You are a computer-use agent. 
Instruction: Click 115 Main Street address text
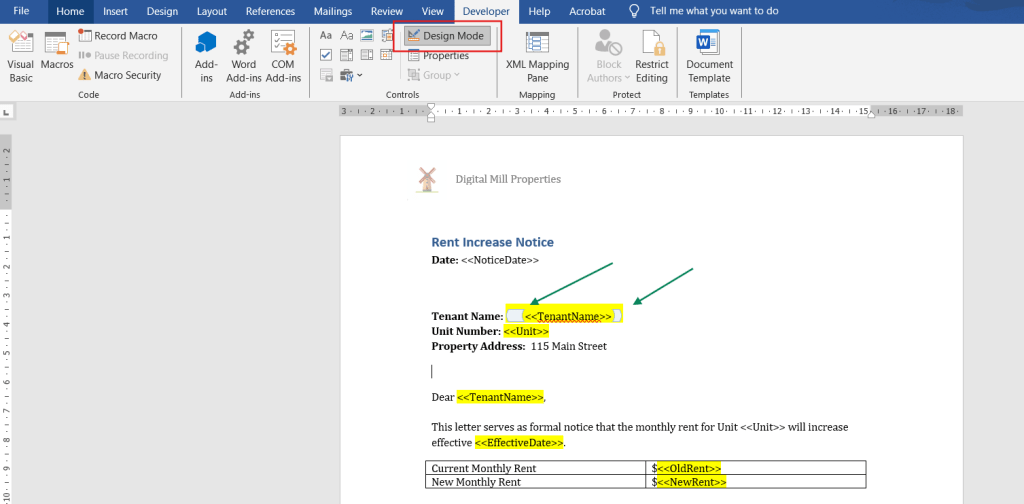(569, 346)
